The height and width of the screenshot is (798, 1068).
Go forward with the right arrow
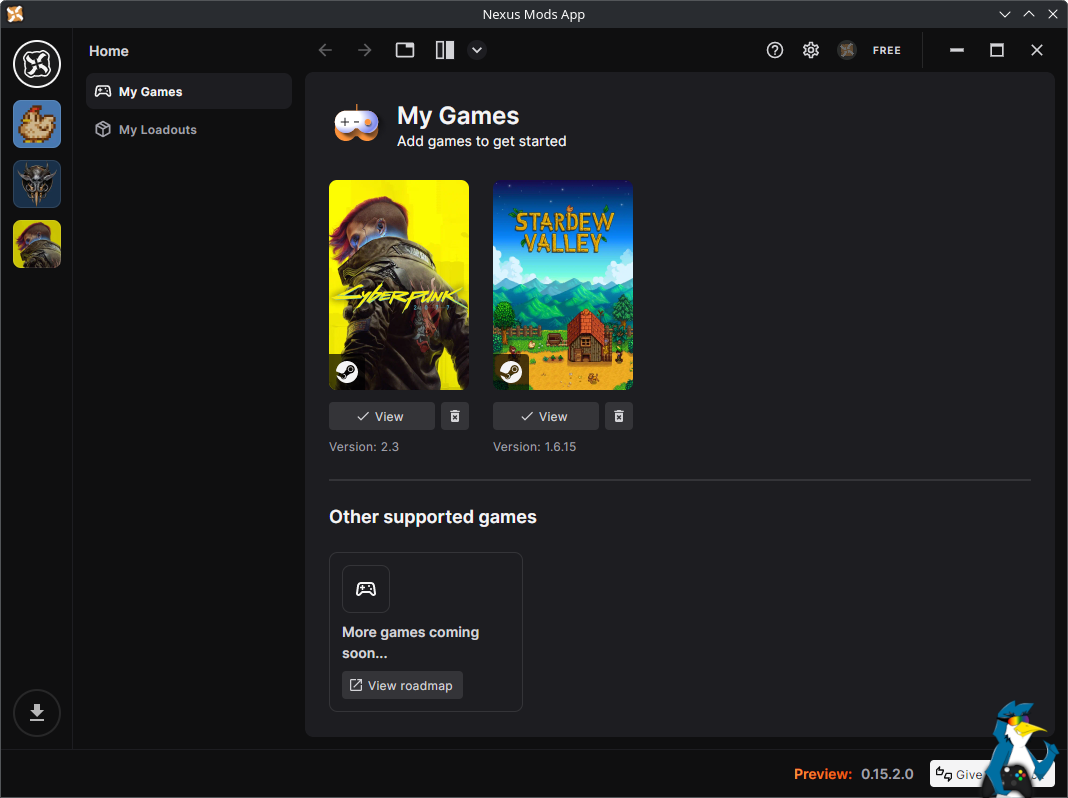[365, 50]
